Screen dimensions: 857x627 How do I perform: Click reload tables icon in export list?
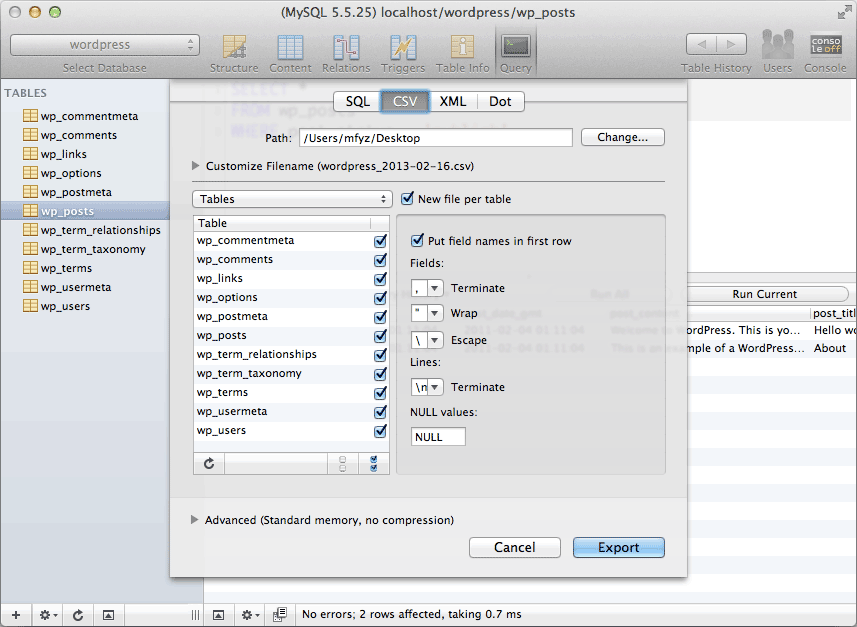click(209, 464)
